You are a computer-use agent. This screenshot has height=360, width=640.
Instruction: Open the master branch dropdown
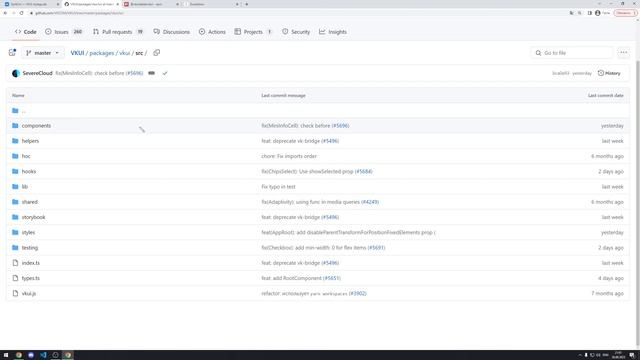42,53
